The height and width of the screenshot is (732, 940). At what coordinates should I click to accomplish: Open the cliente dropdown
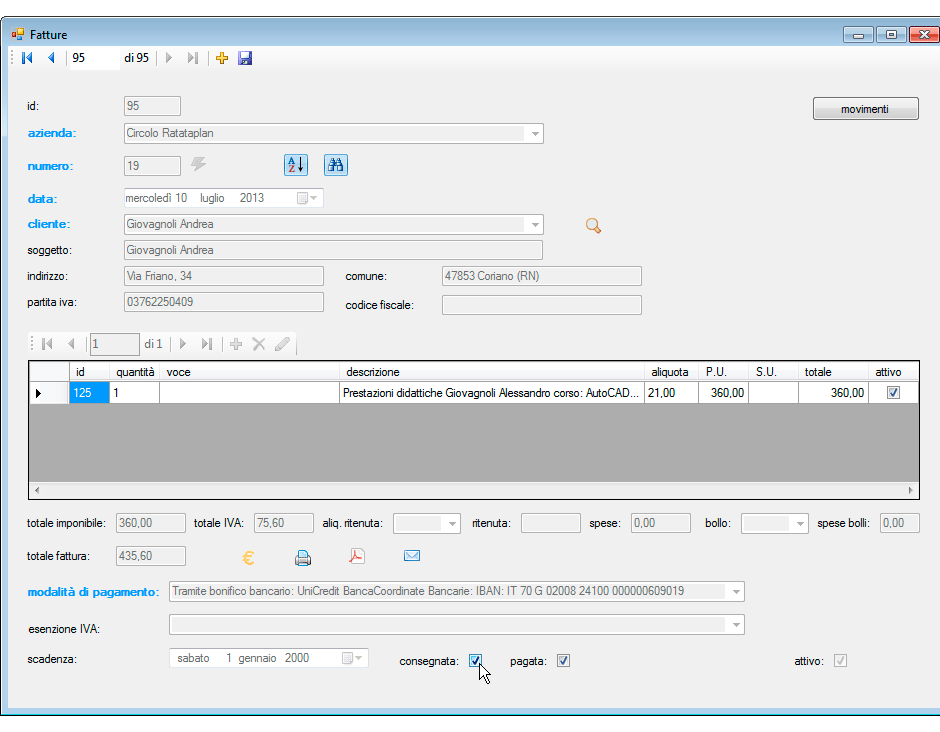click(x=535, y=225)
